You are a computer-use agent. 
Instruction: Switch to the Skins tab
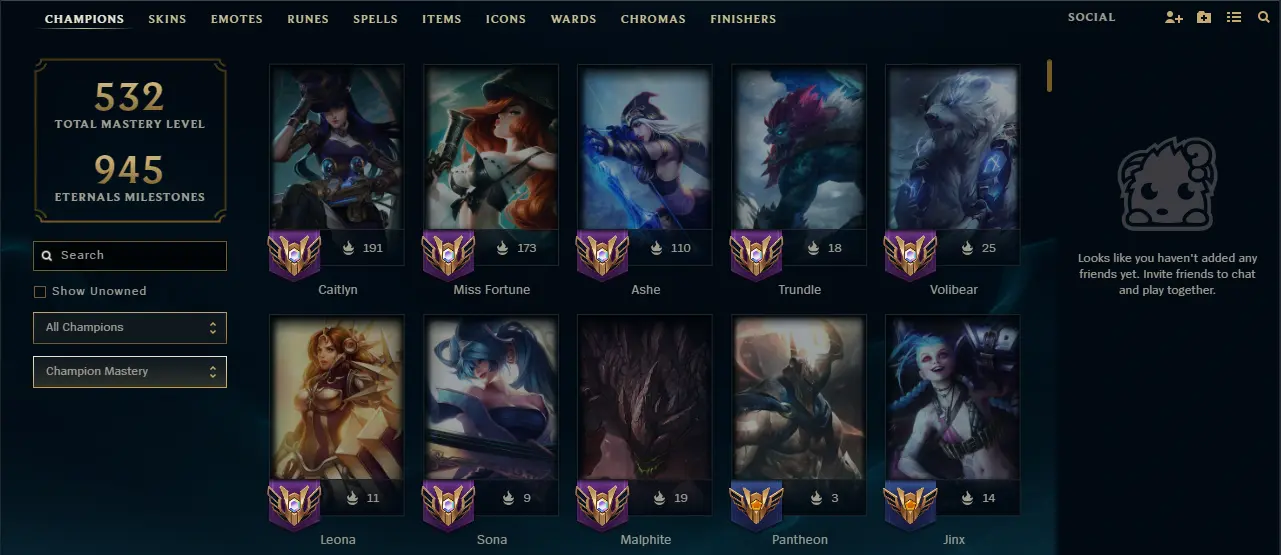point(167,19)
